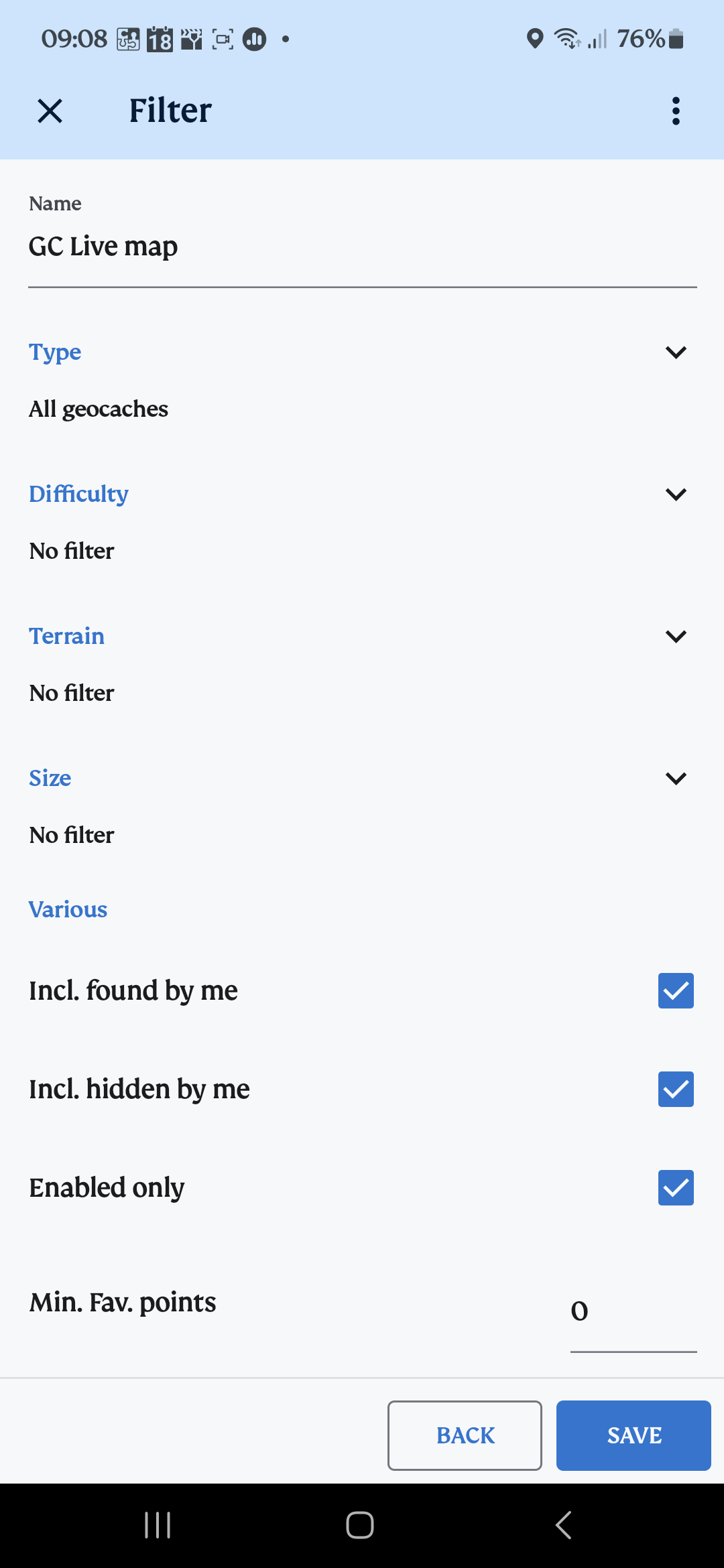Tap the location icon in status bar

[x=534, y=39]
